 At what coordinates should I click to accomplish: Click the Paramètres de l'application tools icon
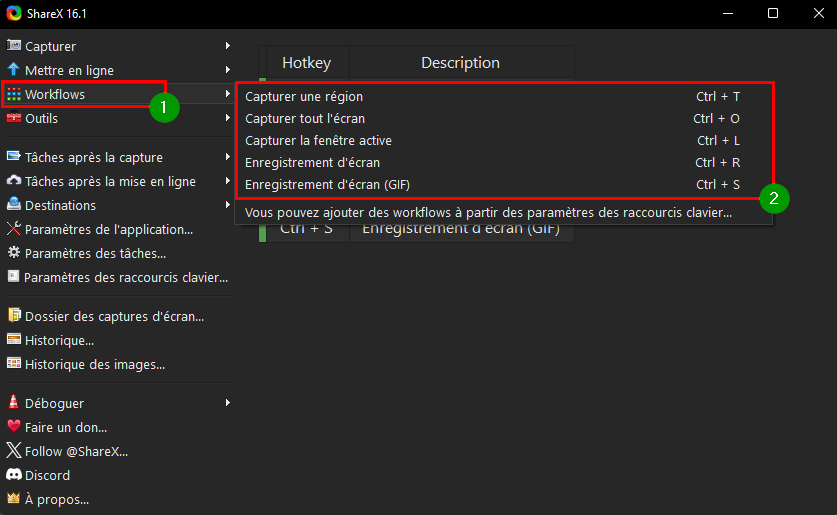coord(13,228)
